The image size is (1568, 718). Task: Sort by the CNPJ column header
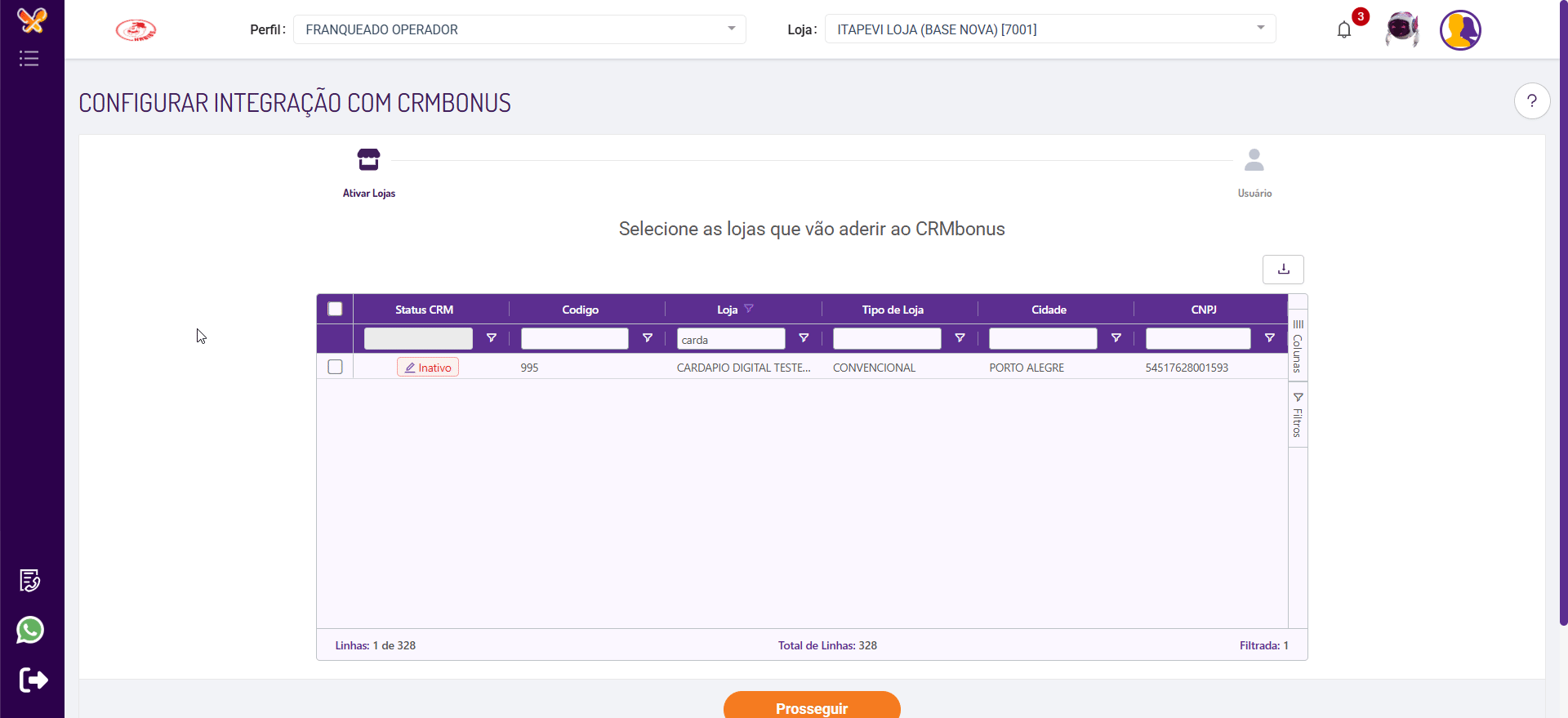[1204, 310]
